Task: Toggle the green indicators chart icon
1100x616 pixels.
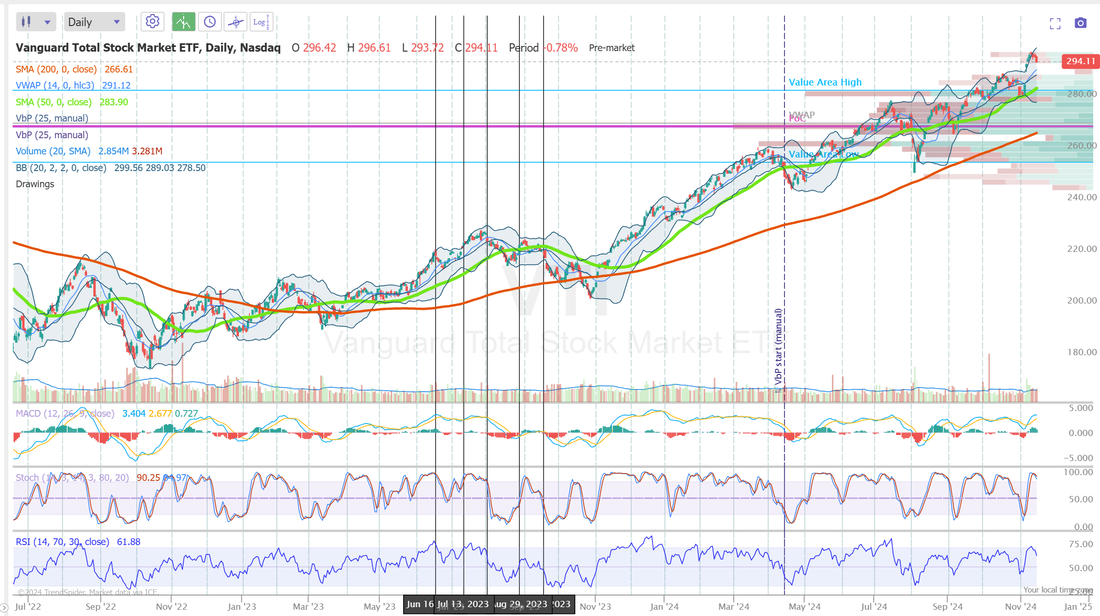Action: 183,22
